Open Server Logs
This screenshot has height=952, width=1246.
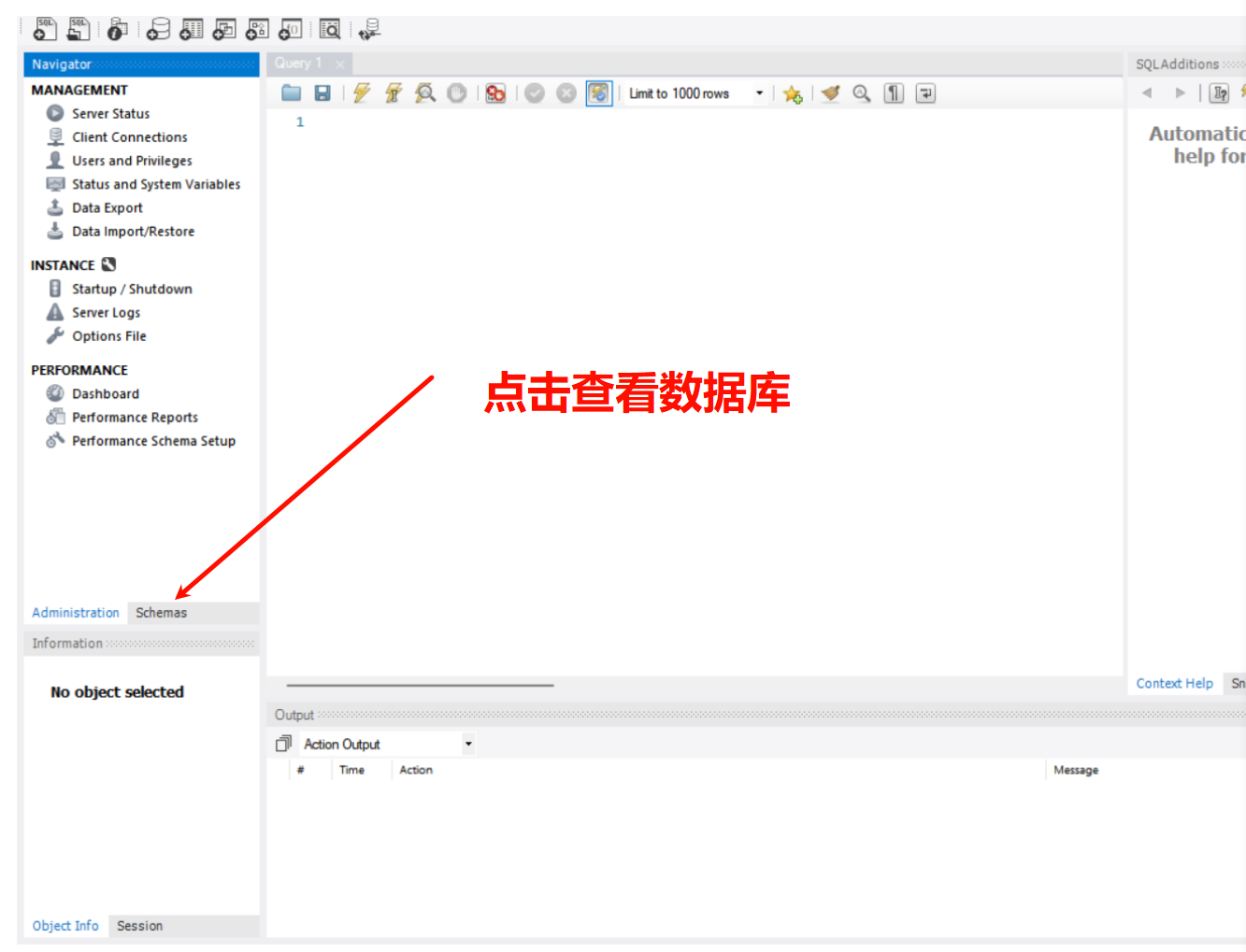106,312
